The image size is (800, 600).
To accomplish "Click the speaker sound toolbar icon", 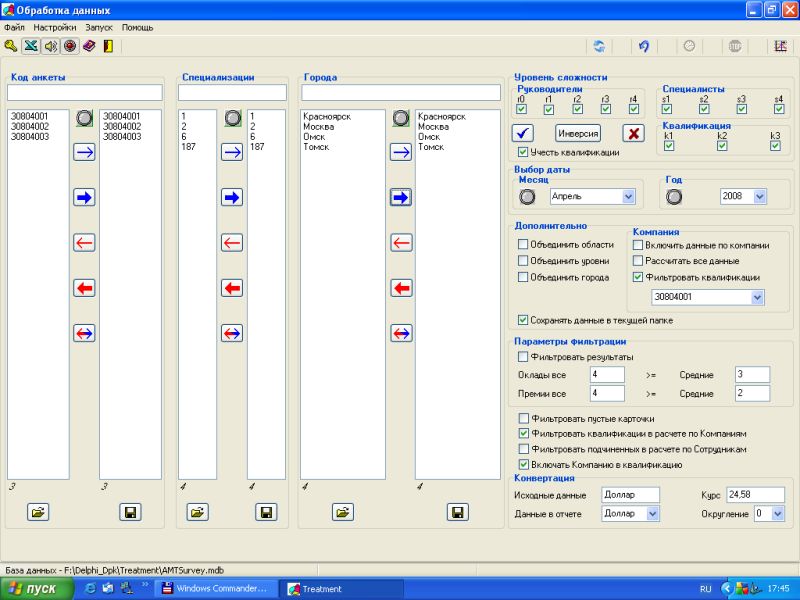I will (x=50, y=46).
